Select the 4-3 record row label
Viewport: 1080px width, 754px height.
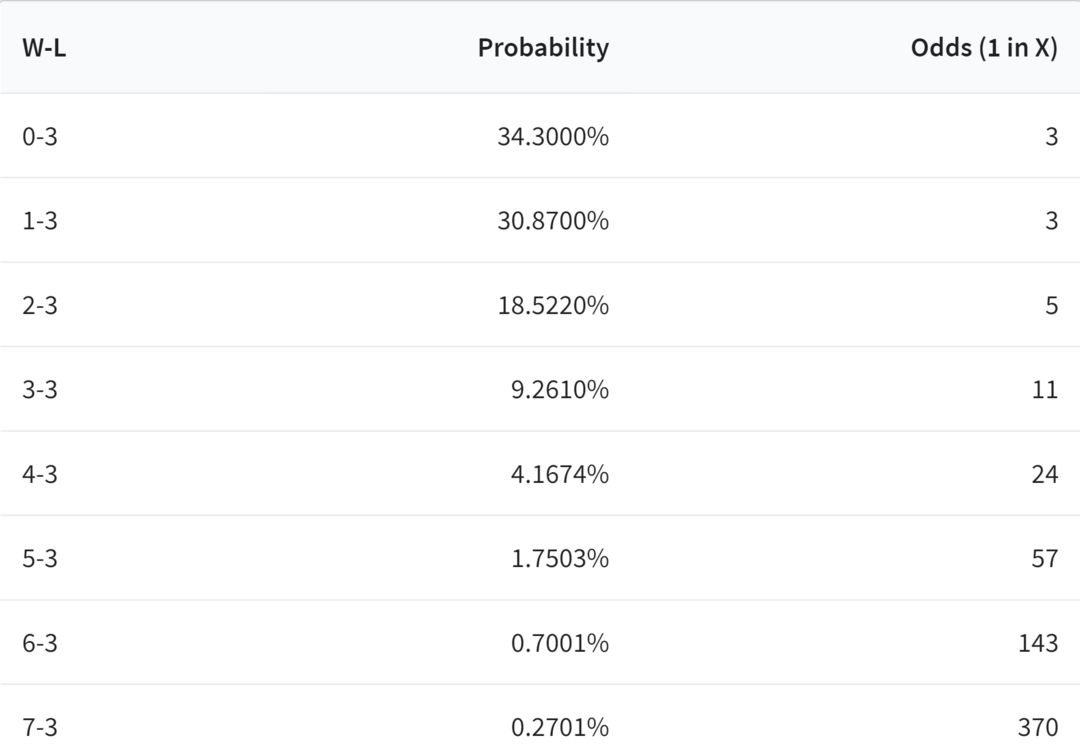tap(40, 474)
